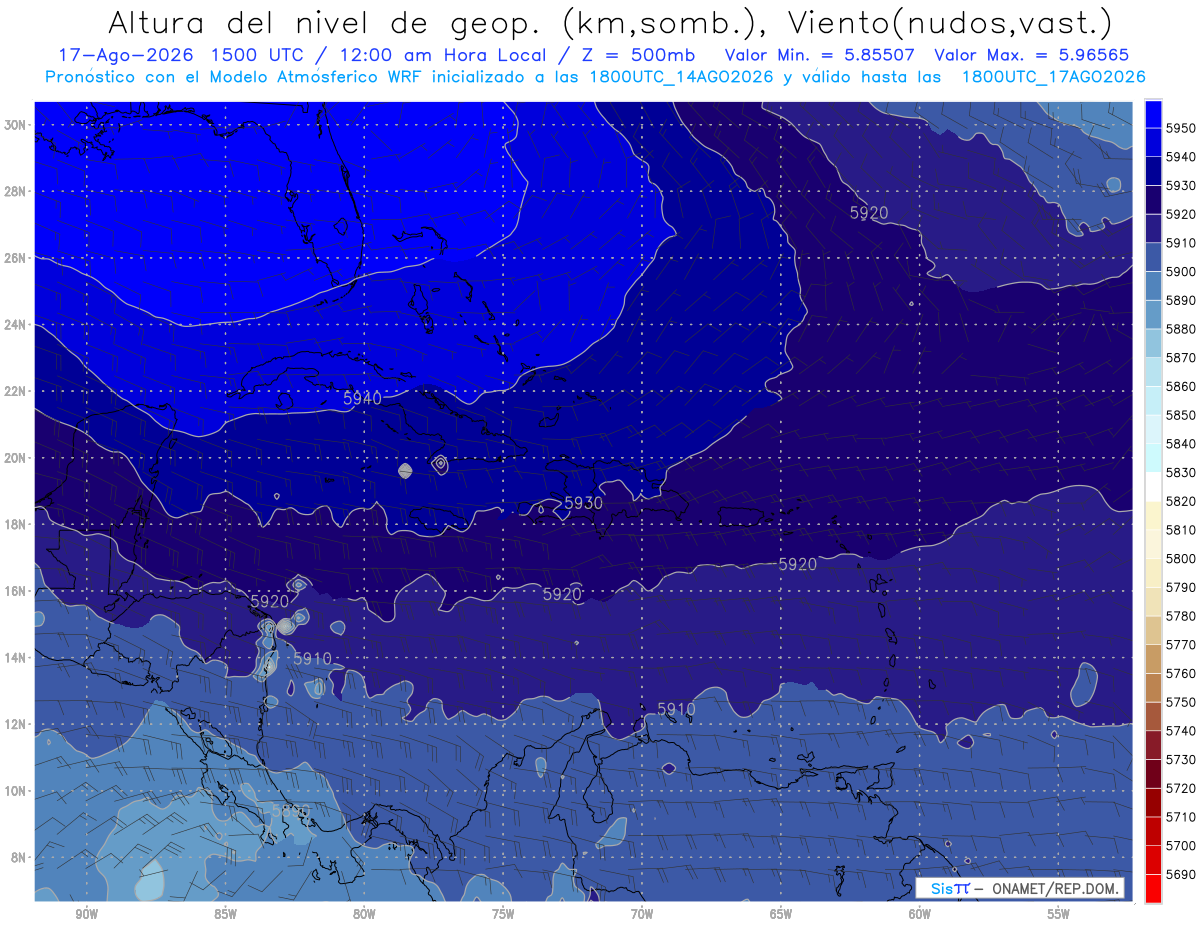Screen dimensions: 1200x927
Task: Click colorbar label 5700
Action: tap(1181, 846)
